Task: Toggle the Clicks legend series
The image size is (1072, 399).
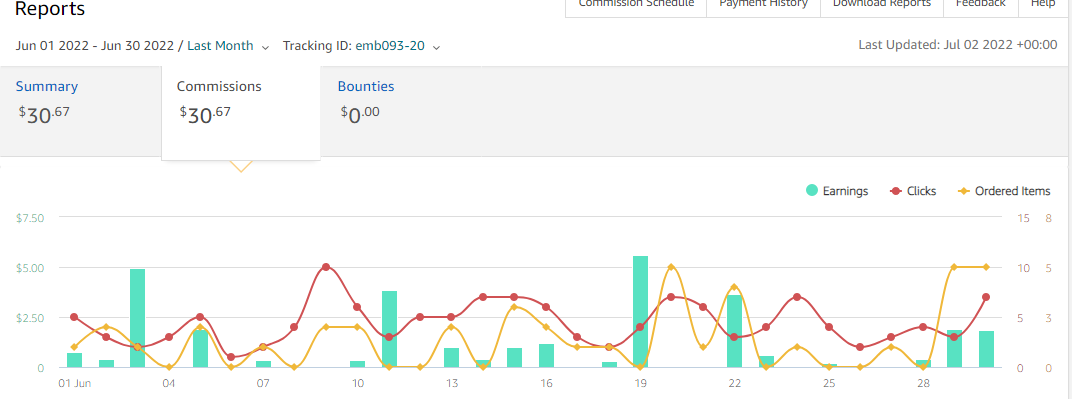Action: tap(913, 191)
